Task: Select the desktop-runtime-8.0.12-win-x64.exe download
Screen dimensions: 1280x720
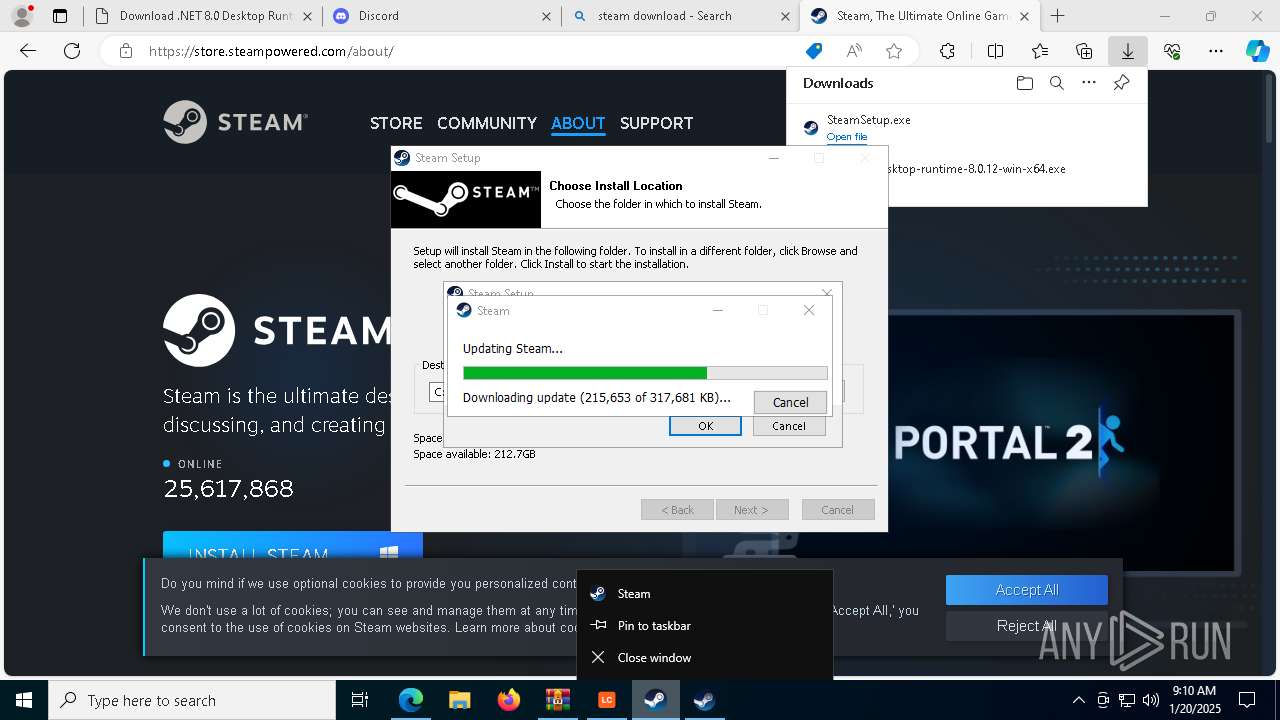Action: tap(975, 169)
